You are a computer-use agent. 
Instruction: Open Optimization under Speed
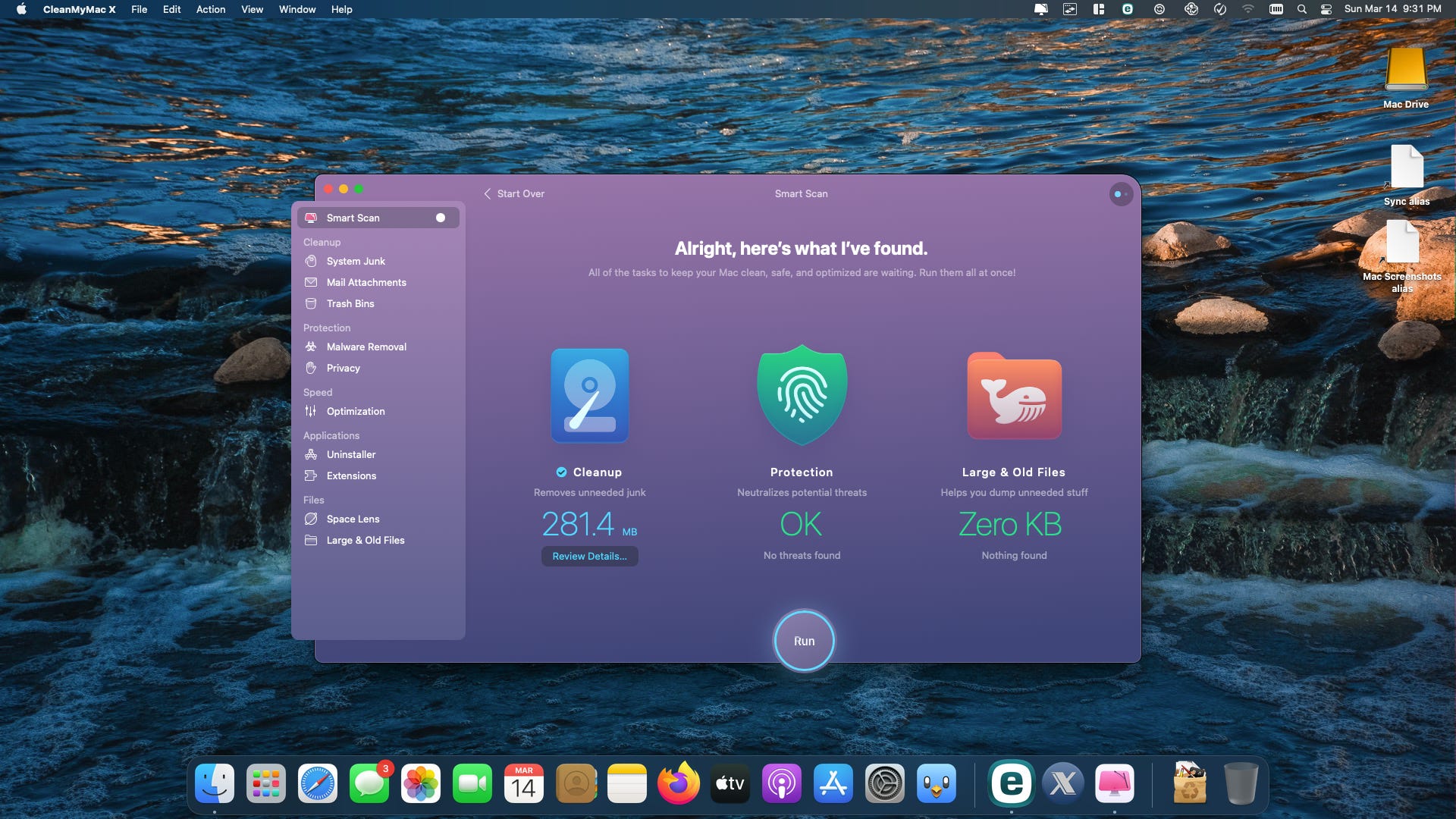[x=355, y=411]
